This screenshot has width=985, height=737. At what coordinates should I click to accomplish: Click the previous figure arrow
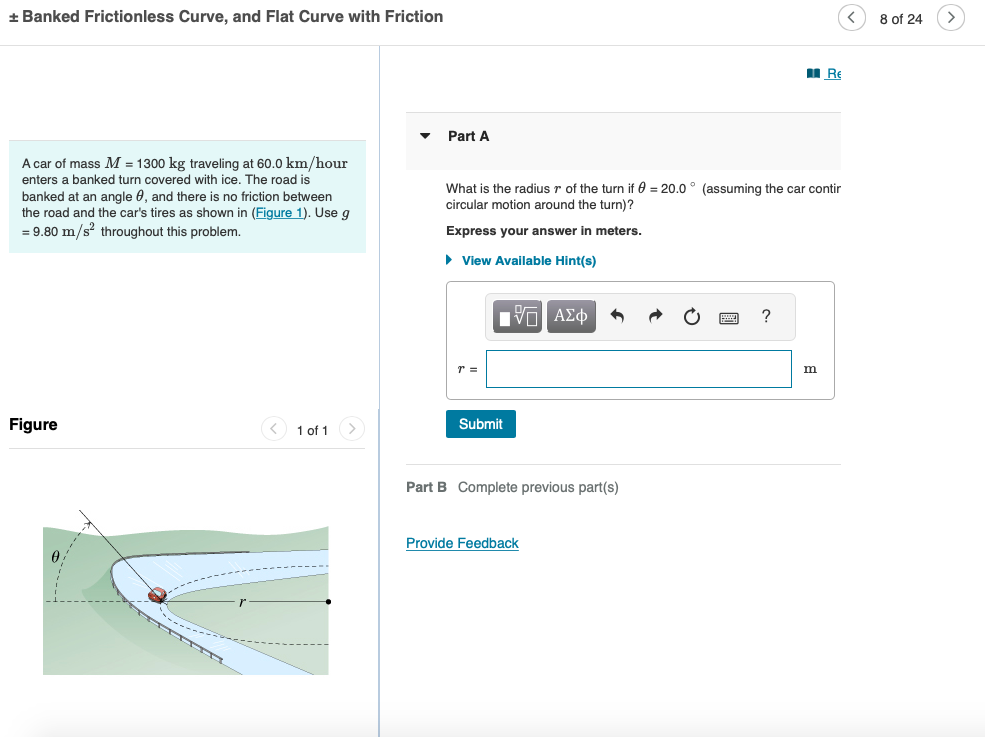coord(274,428)
